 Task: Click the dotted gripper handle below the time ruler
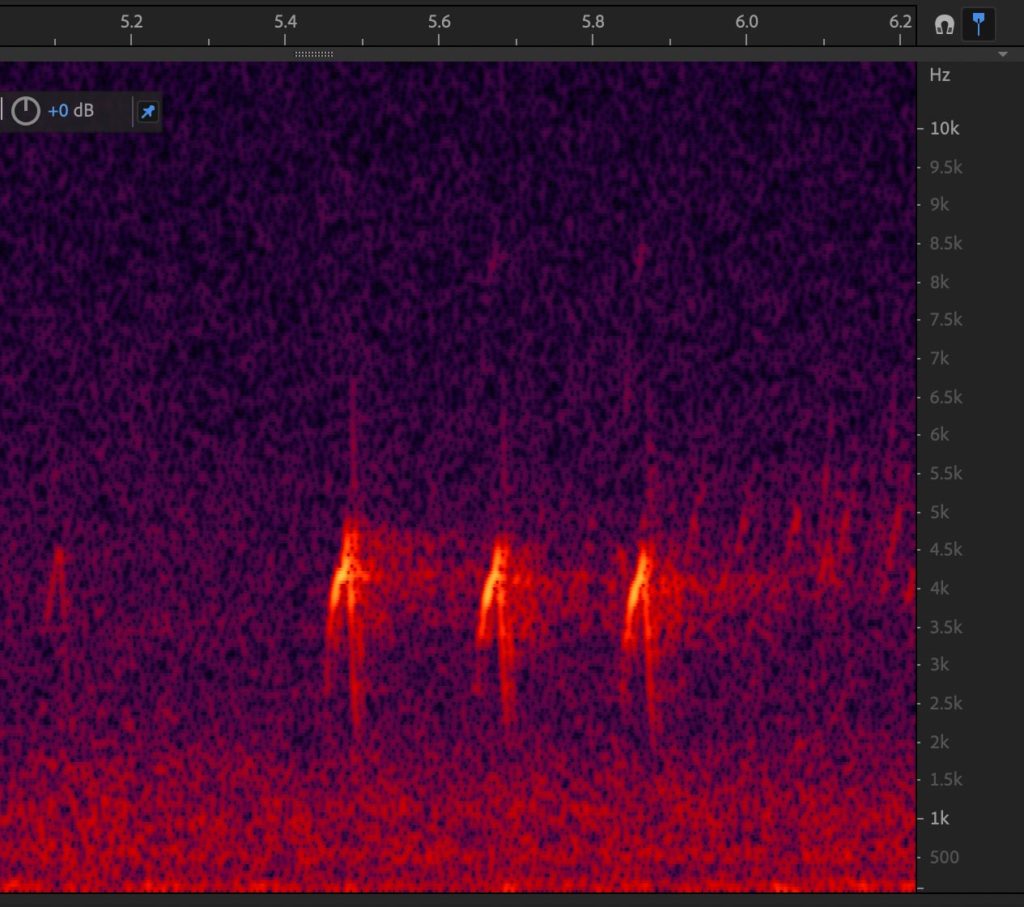pyautogui.click(x=314, y=54)
